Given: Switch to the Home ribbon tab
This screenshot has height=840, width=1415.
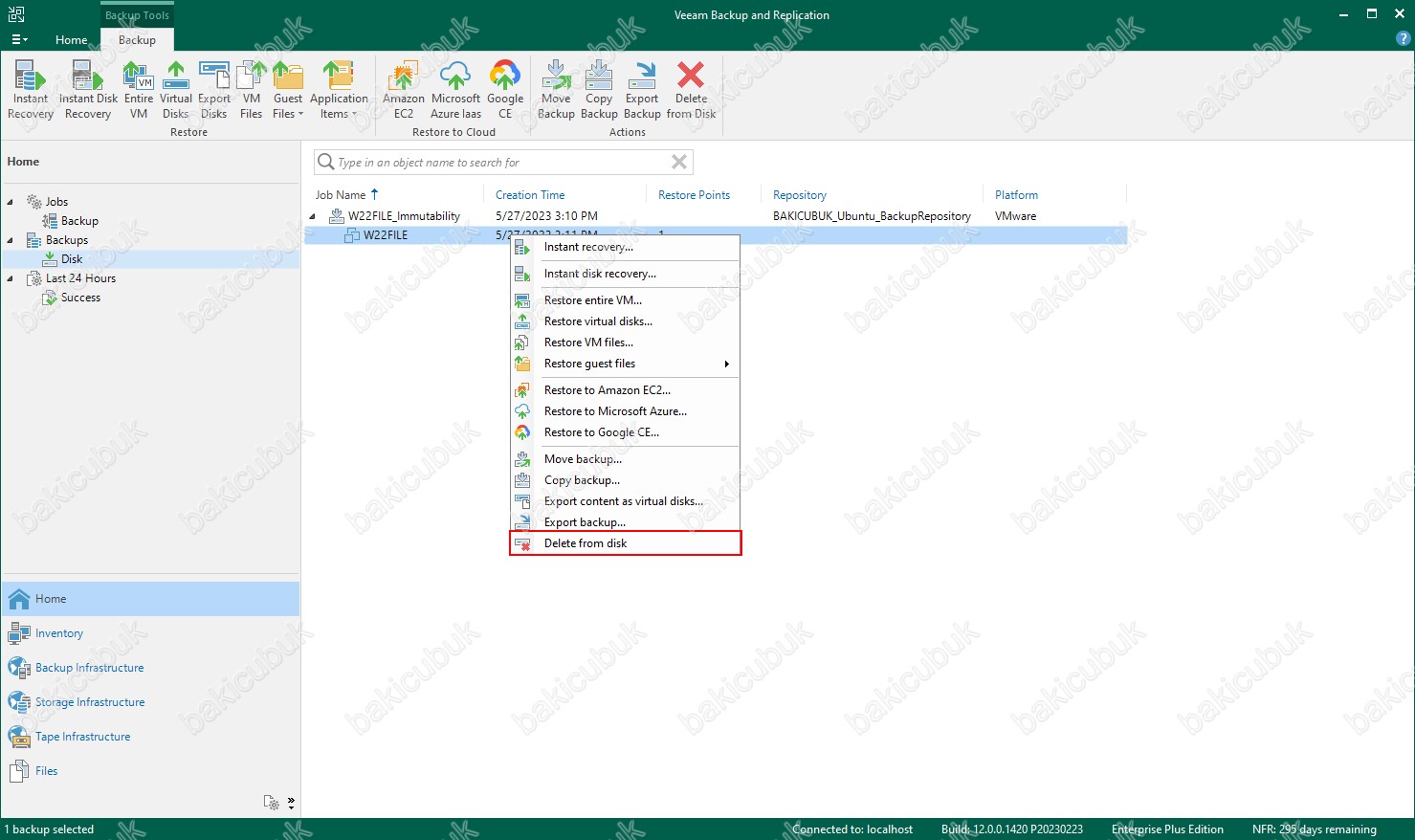Looking at the screenshot, I should pyautogui.click(x=72, y=40).
